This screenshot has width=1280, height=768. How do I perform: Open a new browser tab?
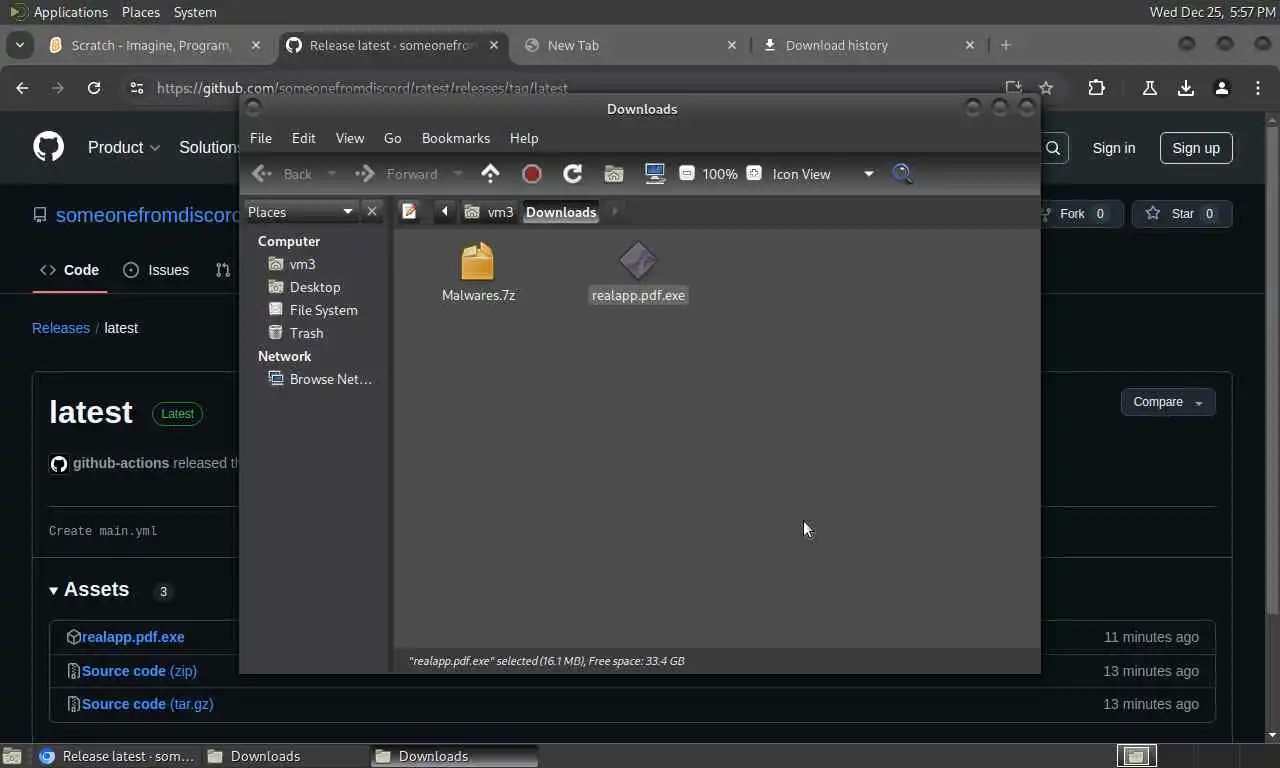[x=1006, y=45]
